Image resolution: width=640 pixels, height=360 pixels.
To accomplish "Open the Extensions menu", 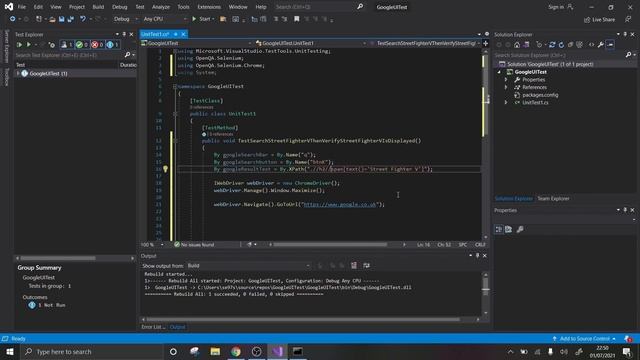I will (x=209, y=7).
